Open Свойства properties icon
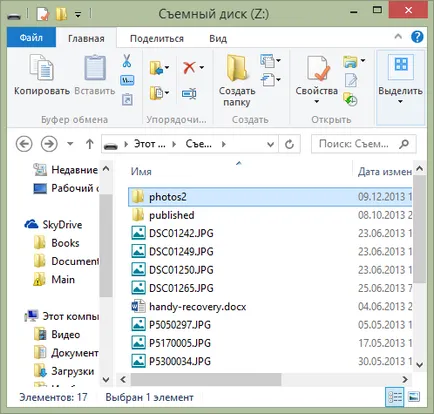The width and height of the screenshot is (434, 414). tap(318, 68)
